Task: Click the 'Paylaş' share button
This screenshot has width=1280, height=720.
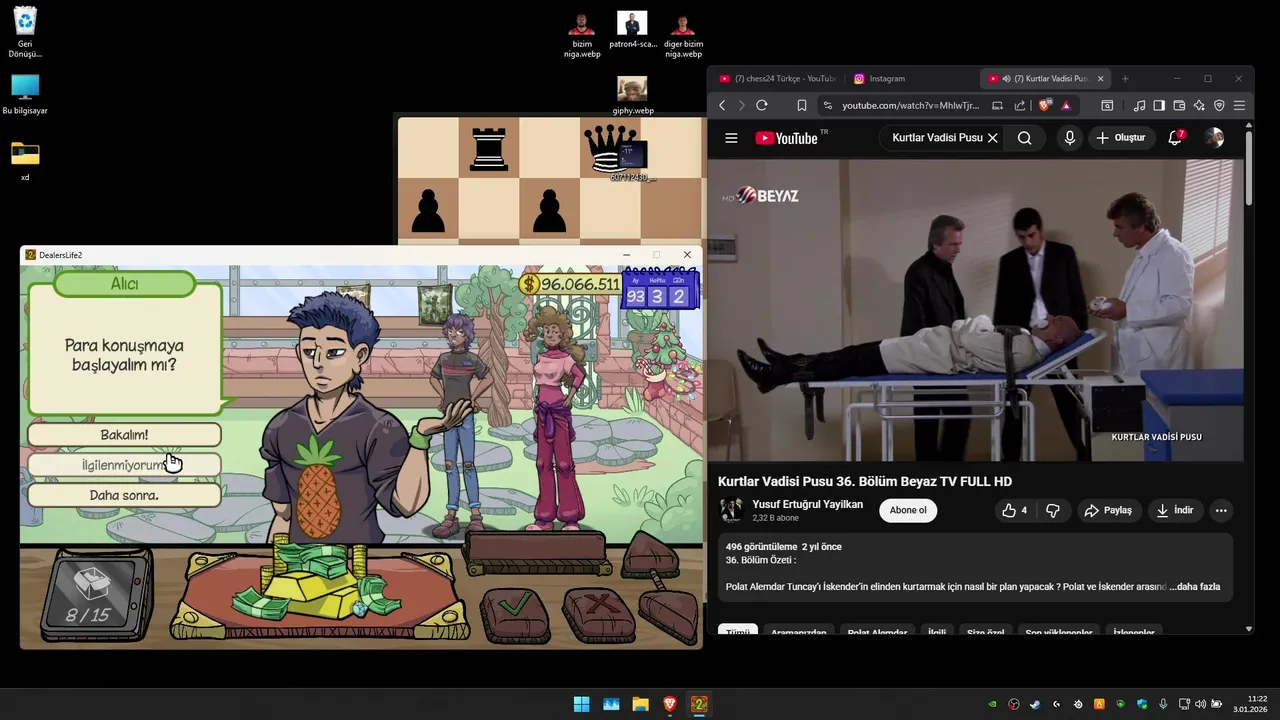Action: coord(1108,510)
